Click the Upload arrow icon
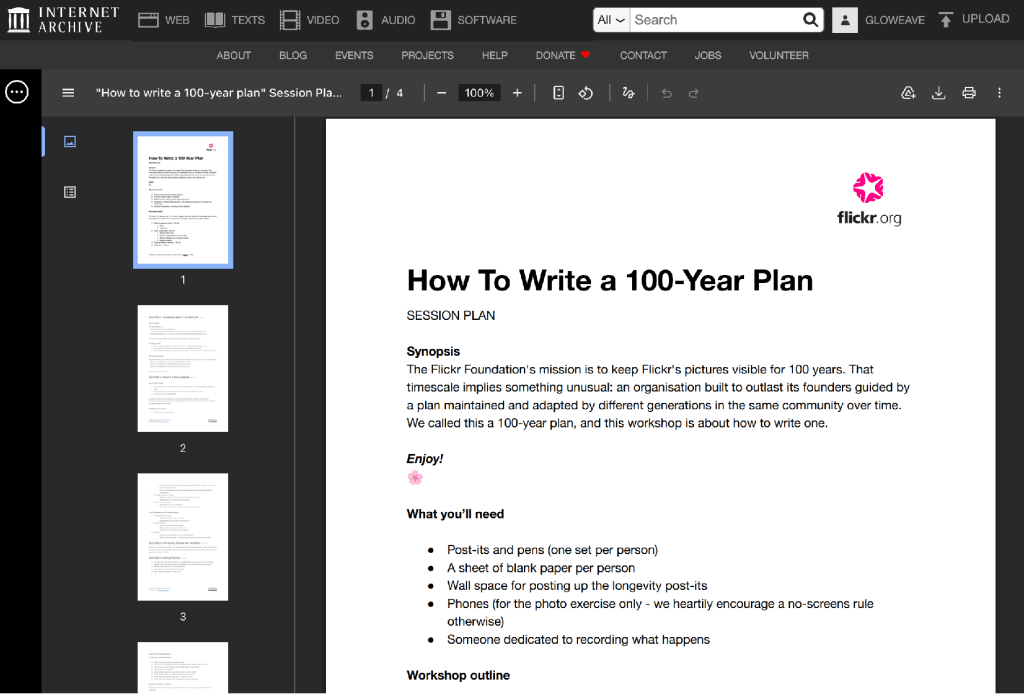 946,20
